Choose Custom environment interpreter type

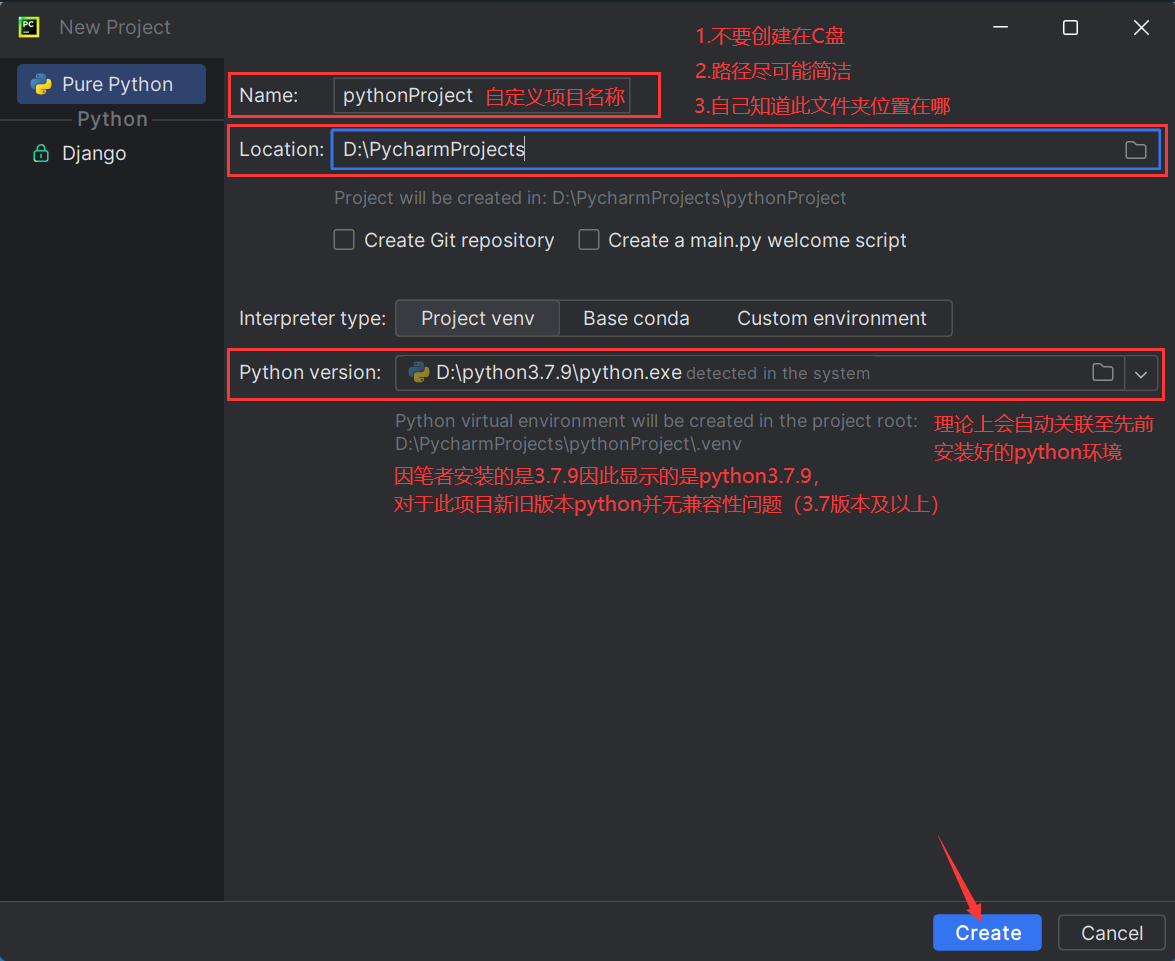coord(831,318)
